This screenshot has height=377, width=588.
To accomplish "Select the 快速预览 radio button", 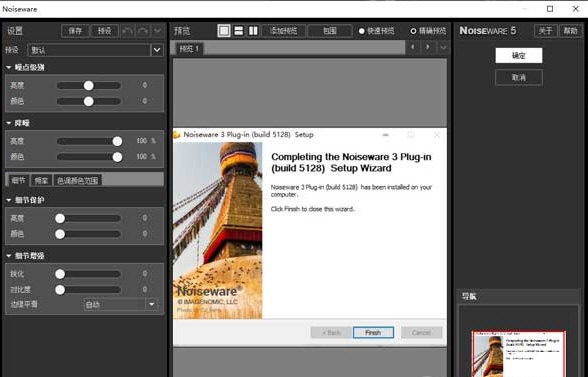I will [x=362, y=31].
